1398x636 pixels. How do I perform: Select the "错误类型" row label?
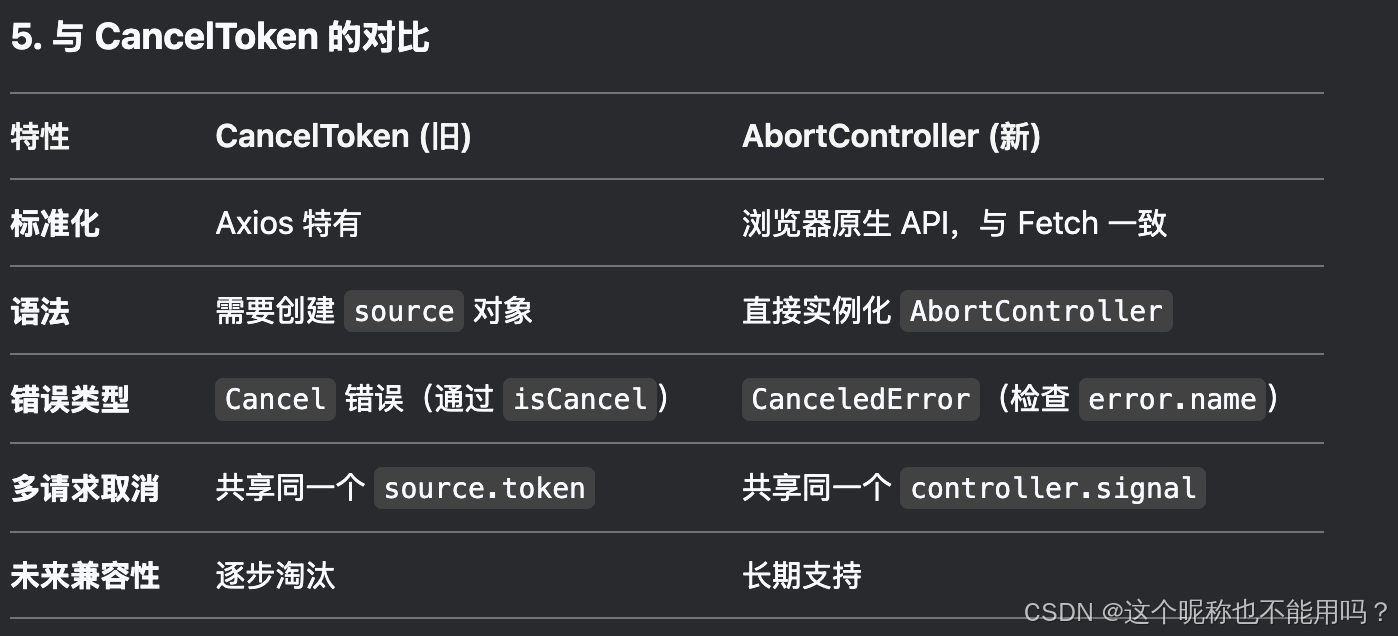coord(70,400)
